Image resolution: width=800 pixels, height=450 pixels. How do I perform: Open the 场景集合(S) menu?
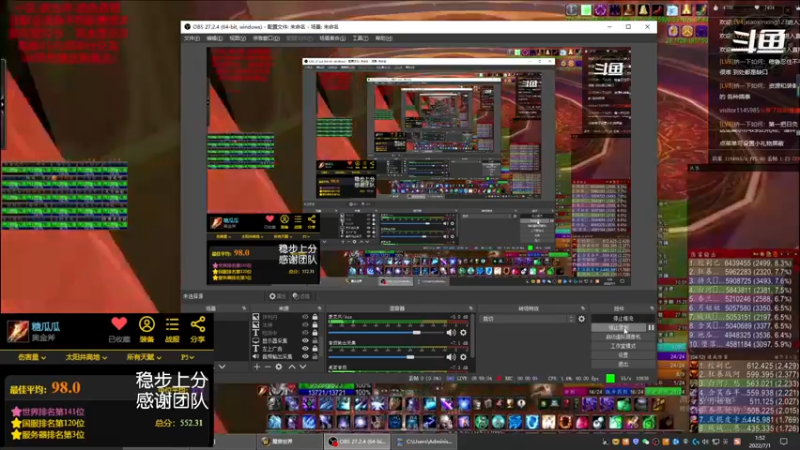point(332,38)
